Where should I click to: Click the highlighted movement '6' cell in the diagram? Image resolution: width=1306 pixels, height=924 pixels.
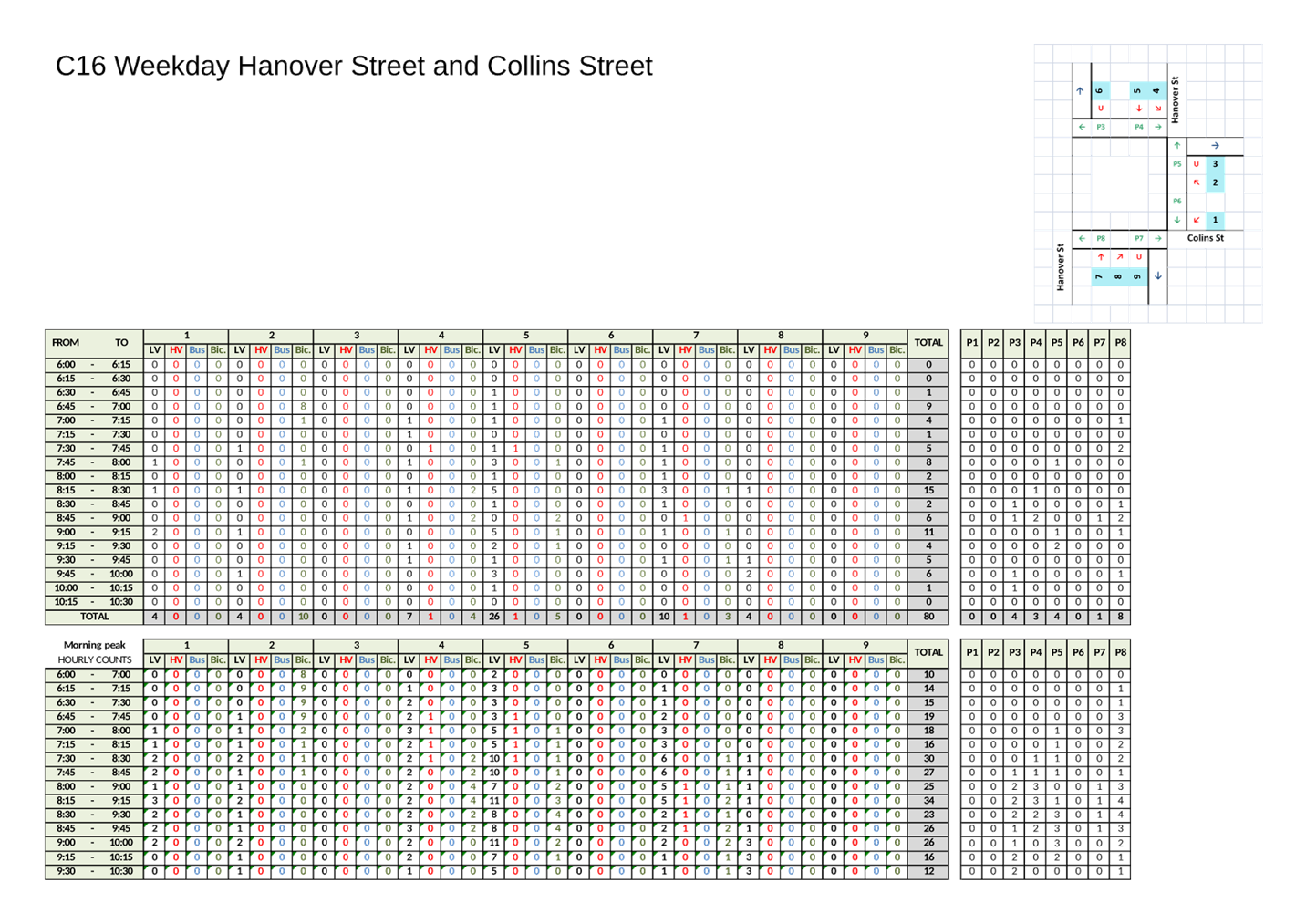1101,90
